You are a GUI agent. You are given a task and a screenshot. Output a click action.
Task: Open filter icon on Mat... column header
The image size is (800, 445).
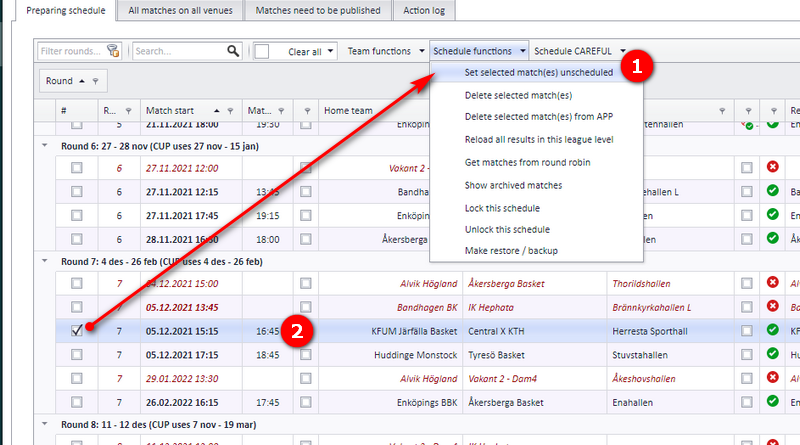pos(281,111)
